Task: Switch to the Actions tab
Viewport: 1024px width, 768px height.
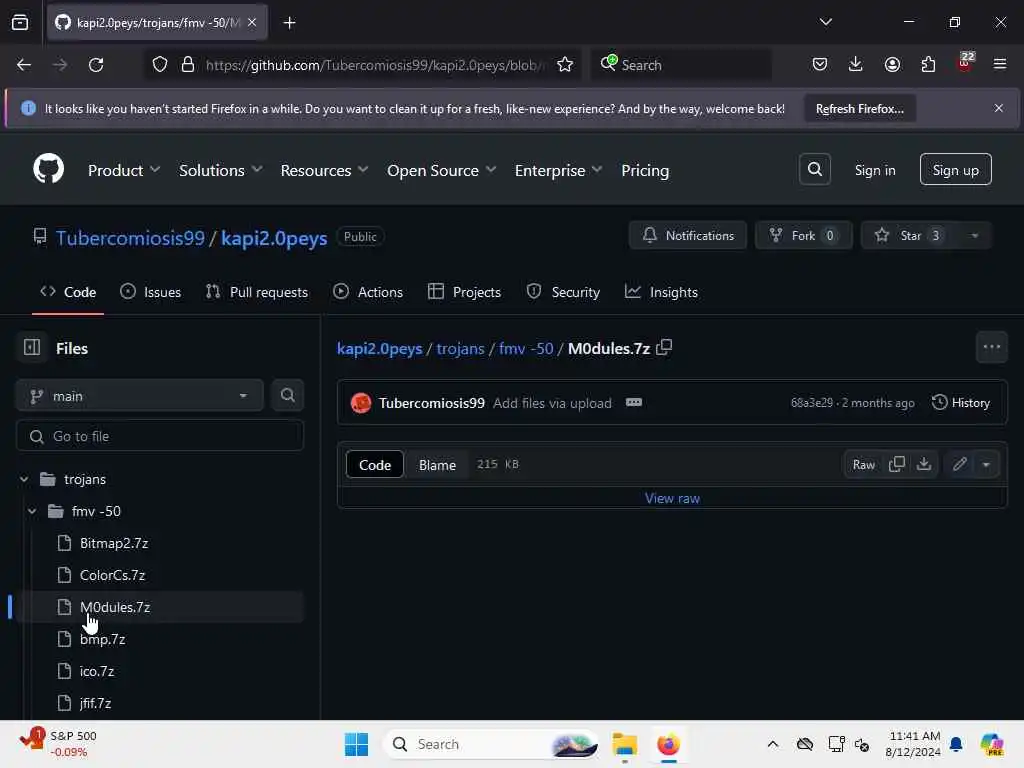Action: coord(368,292)
